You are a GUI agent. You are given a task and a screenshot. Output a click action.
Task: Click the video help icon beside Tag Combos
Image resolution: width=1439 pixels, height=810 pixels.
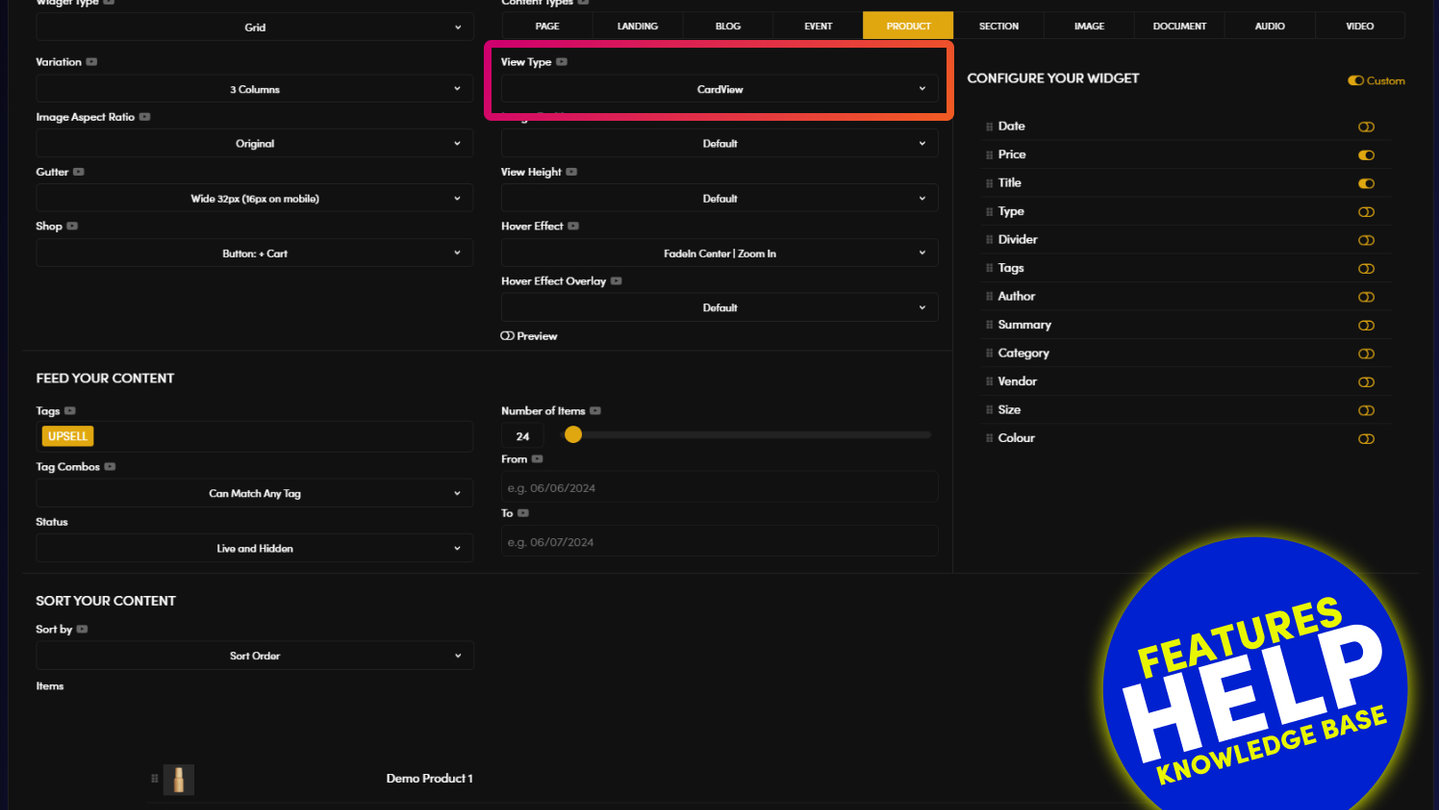pyautogui.click(x=110, y=467)
